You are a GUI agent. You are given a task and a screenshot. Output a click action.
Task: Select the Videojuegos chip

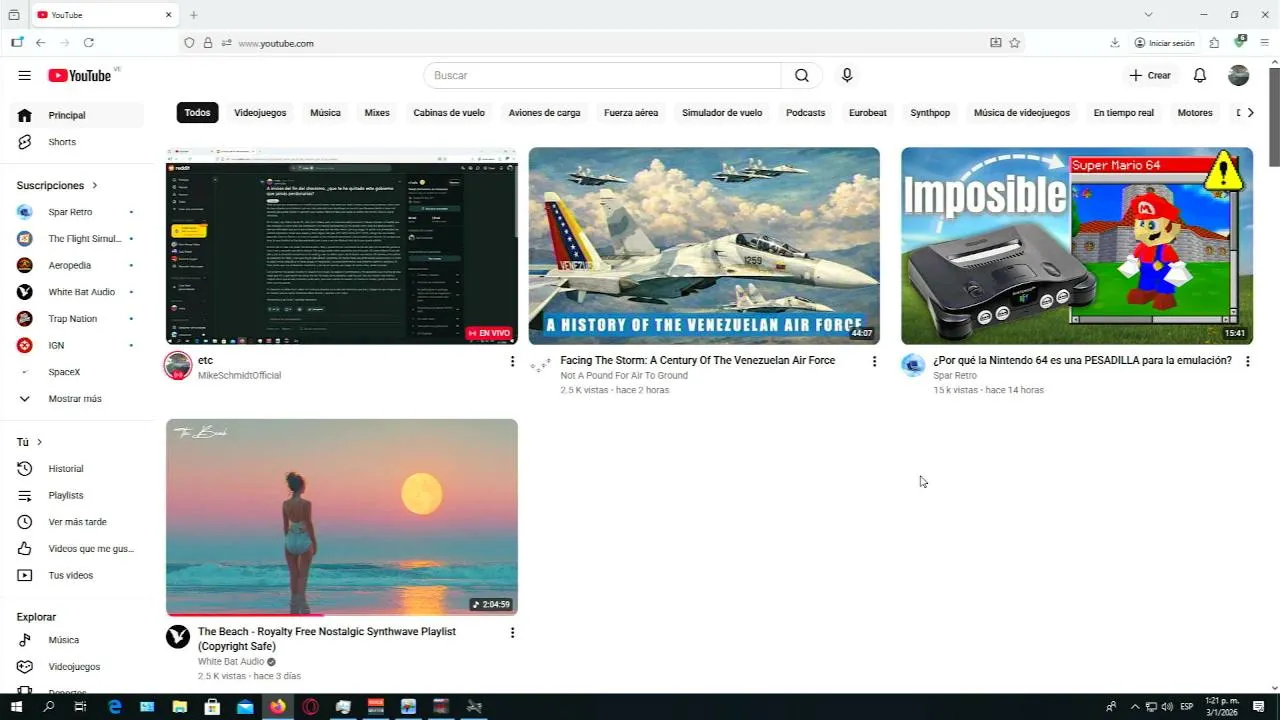point(260,113)
